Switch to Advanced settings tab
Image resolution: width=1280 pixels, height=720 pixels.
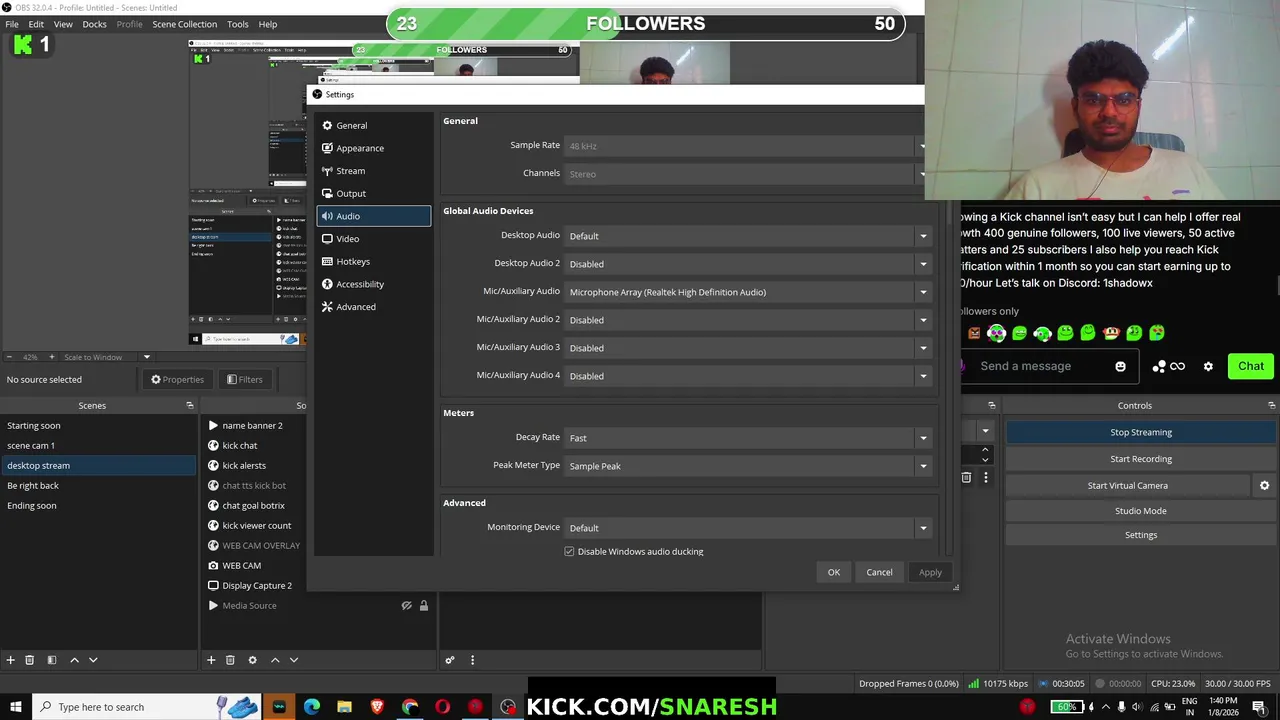373,307
